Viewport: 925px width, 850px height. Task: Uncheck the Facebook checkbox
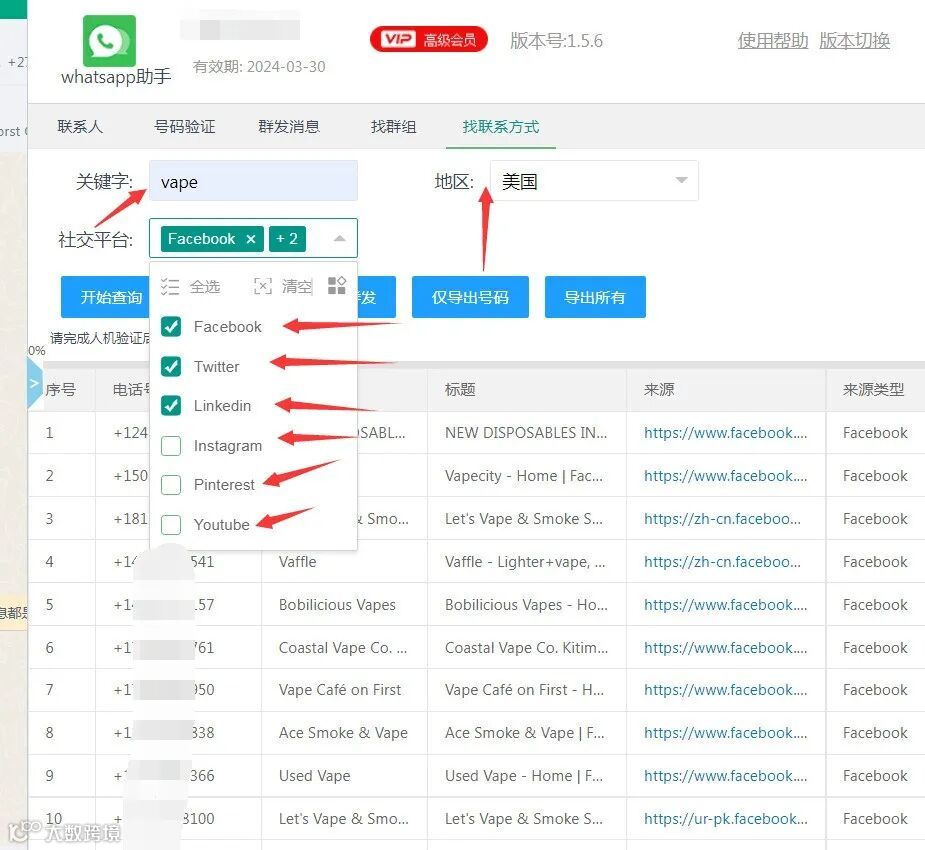tap(171, 326)
